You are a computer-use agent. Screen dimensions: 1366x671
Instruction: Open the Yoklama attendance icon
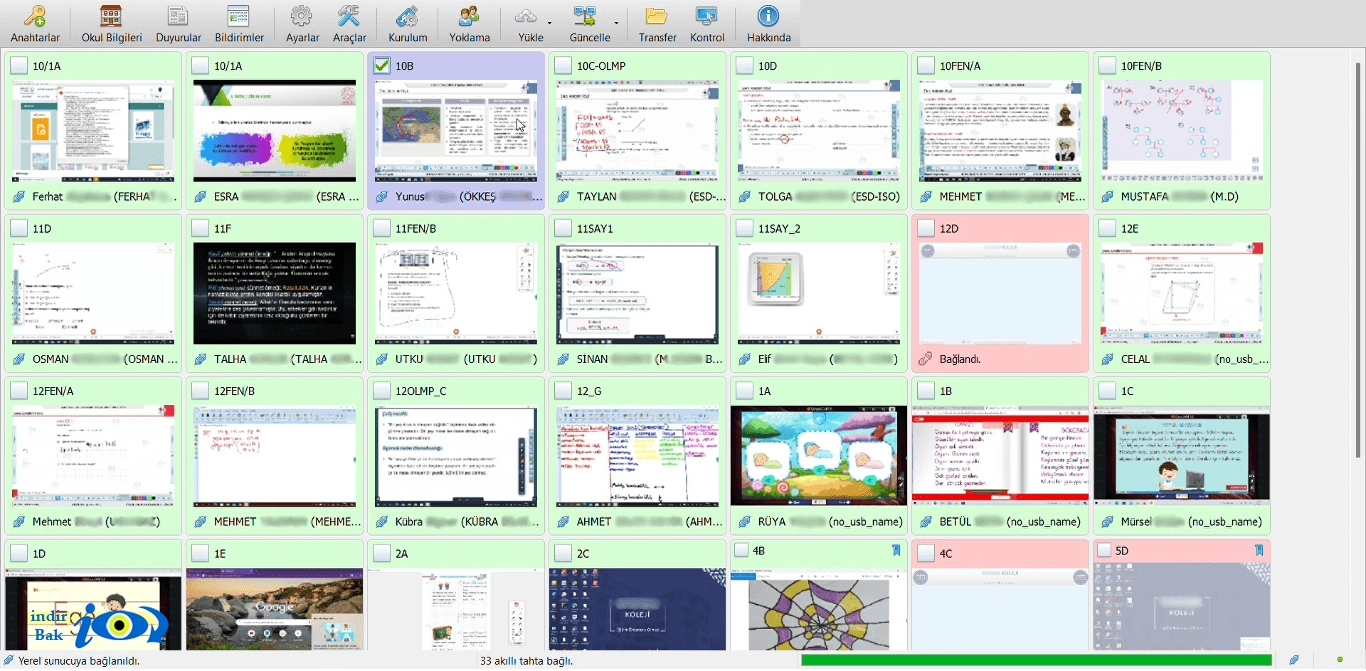tap(469, 24)
